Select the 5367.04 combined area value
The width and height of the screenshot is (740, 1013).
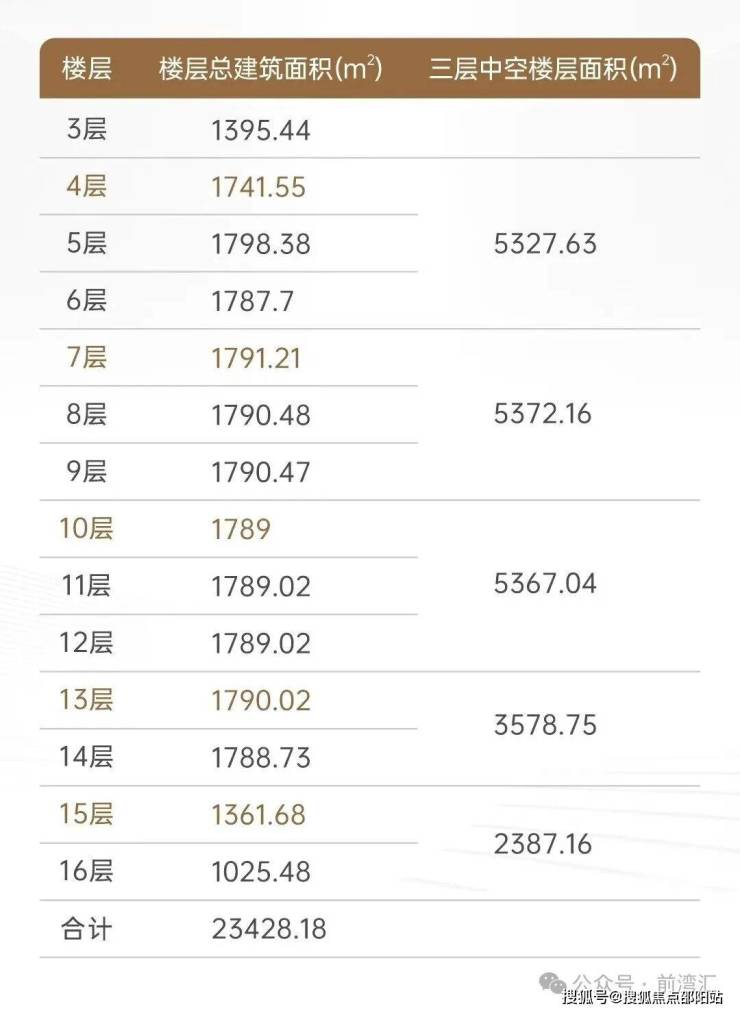coord(545,584)
